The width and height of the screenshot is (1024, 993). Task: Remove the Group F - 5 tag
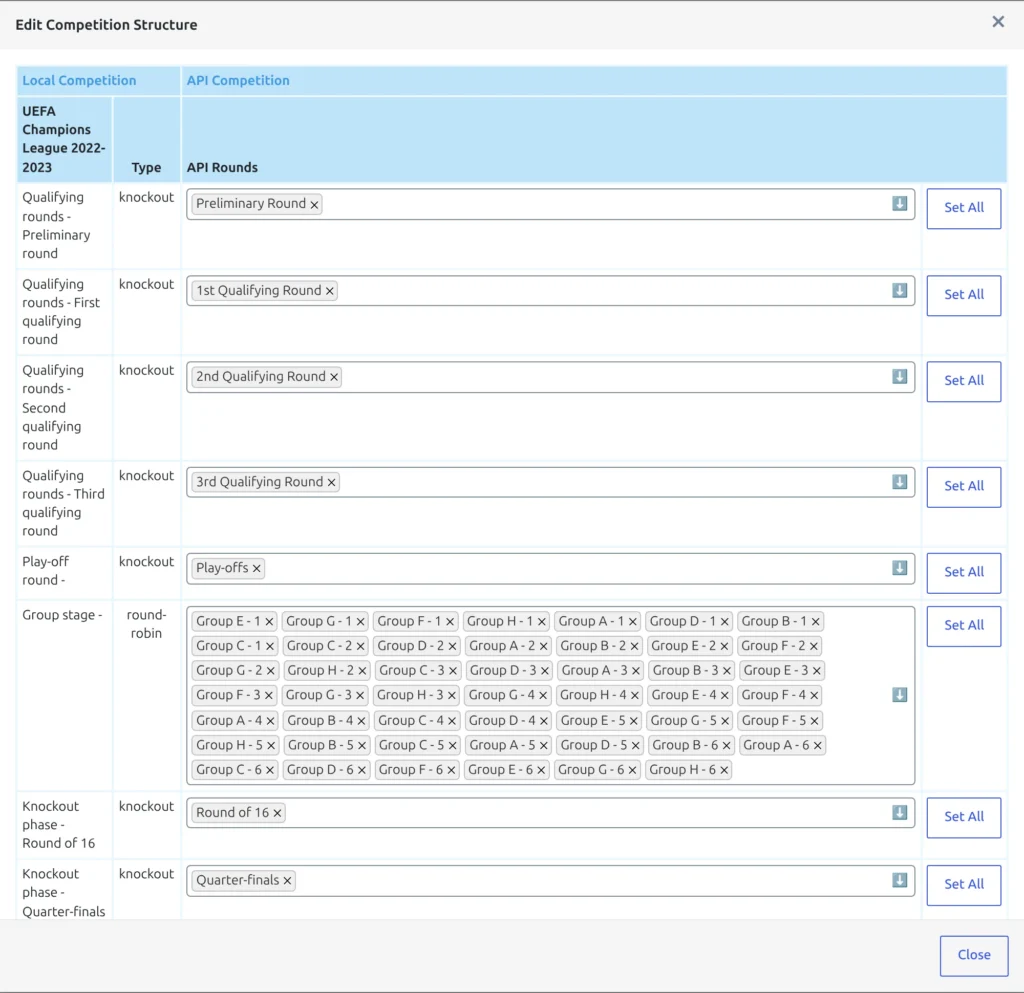[x=814, y=721]
